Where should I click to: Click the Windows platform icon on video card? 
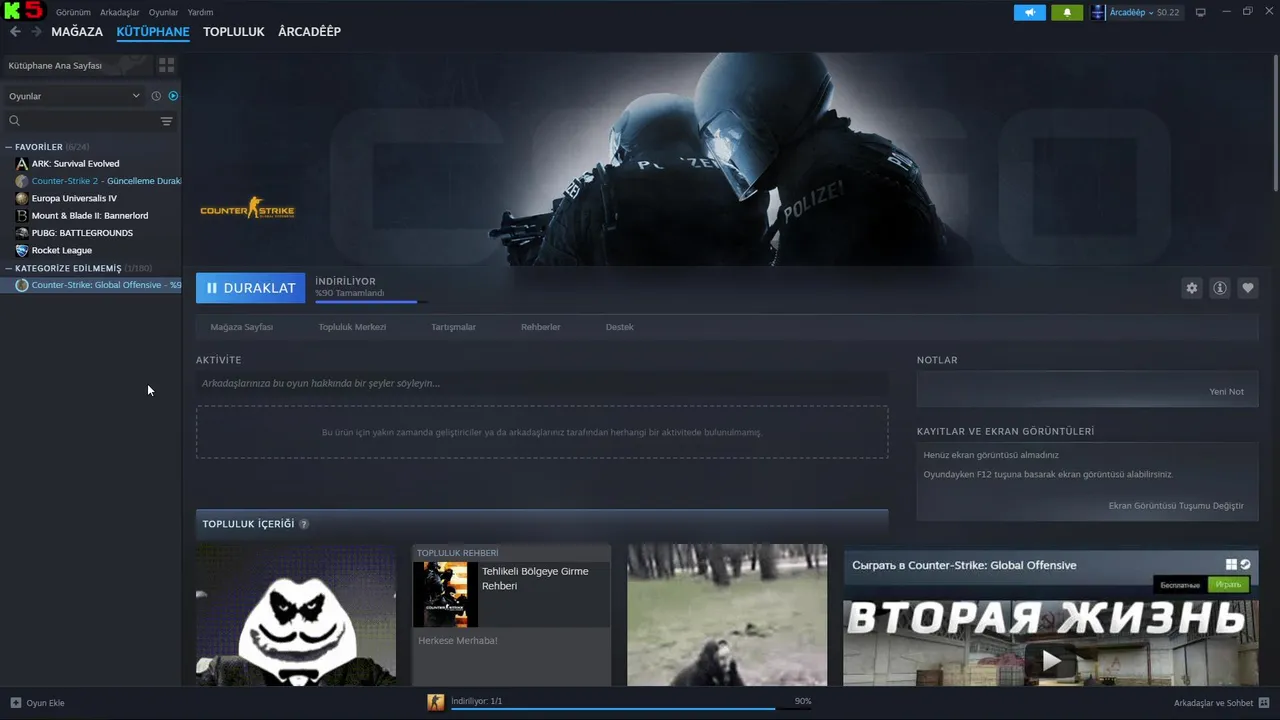coord(1231,565)
